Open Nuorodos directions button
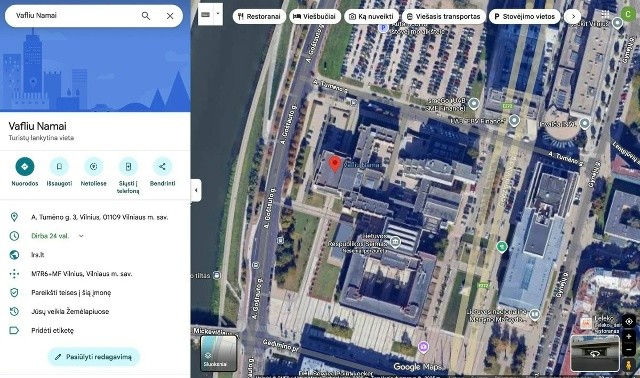The height and width of the screenshot is (378, 640). pos(25,167)
